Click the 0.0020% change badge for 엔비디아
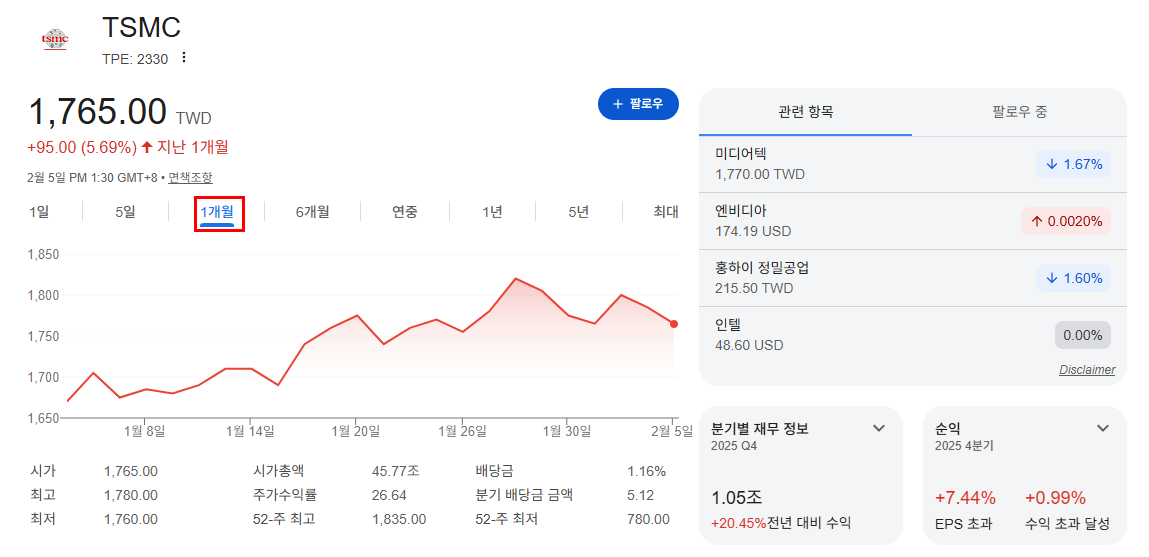This screenshot has width=1149, height=557. click(1066, 221)
